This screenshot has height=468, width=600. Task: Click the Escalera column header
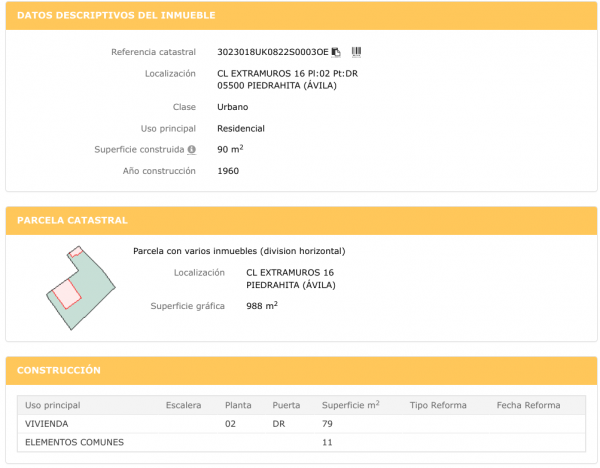[183, 405]
